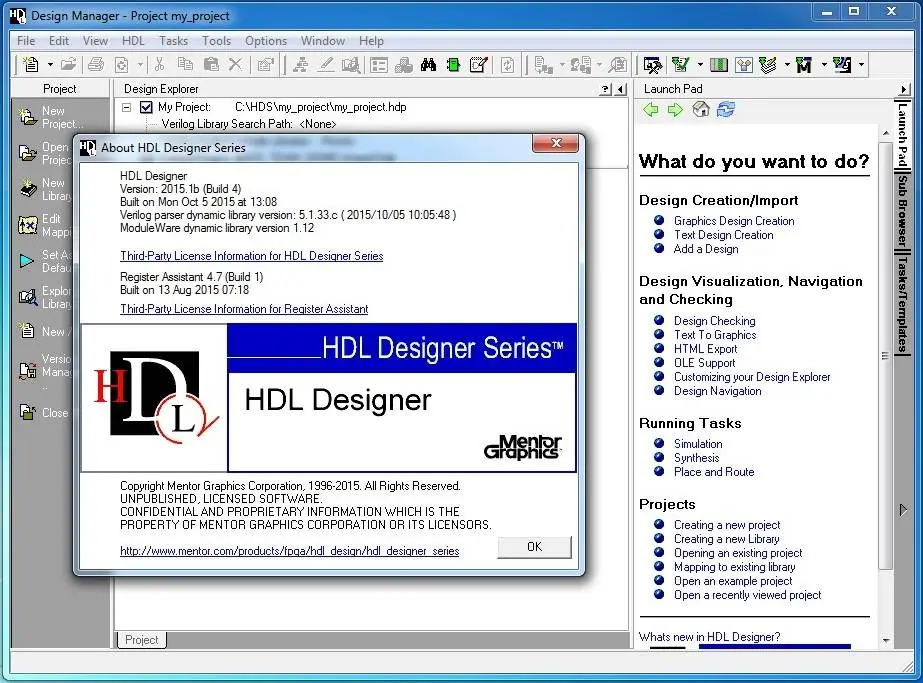923x683 pixels.
Task: Click New Project in the Project sidebar
Action: point(50,117)
